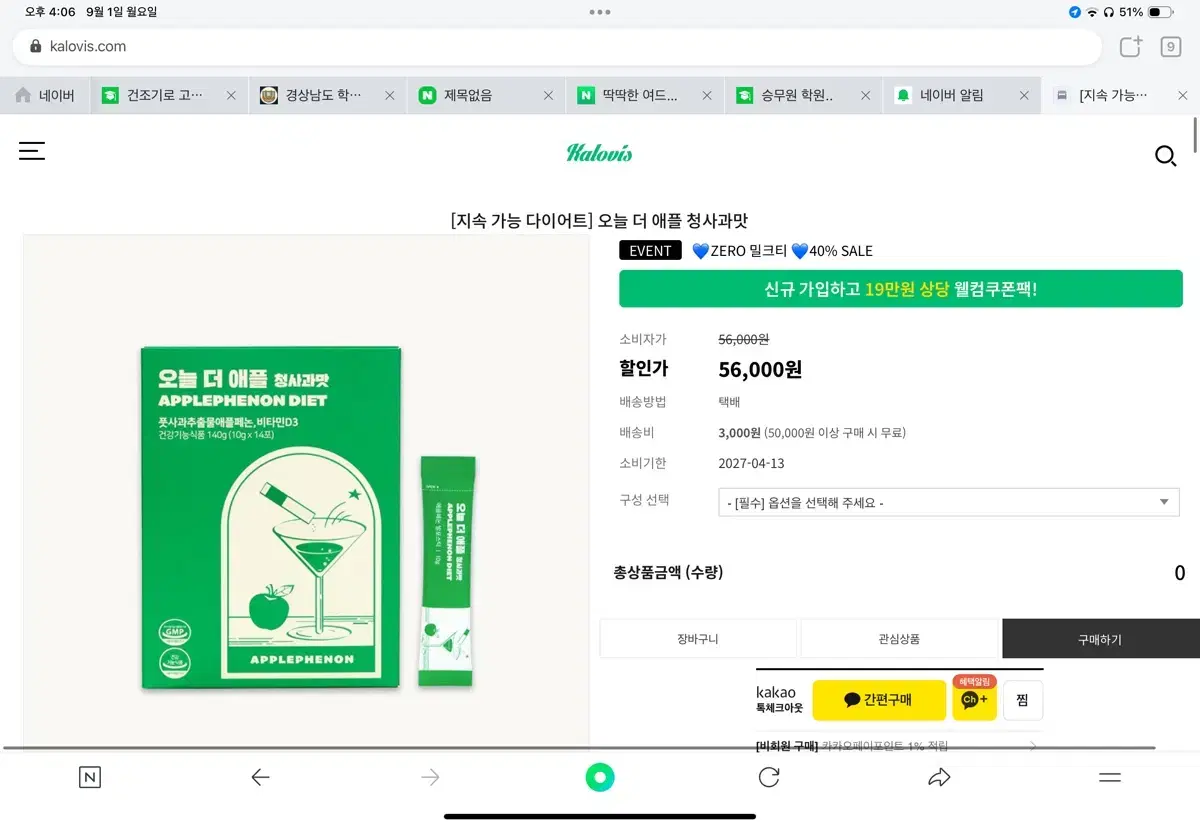Open the browser menu at bottom right
Screen dimensions: 1200x827
tap(1110, 777)
